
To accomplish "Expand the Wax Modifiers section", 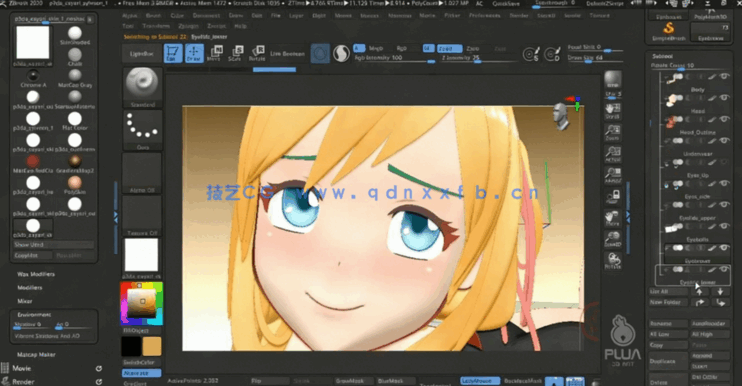I will [36, 274].
